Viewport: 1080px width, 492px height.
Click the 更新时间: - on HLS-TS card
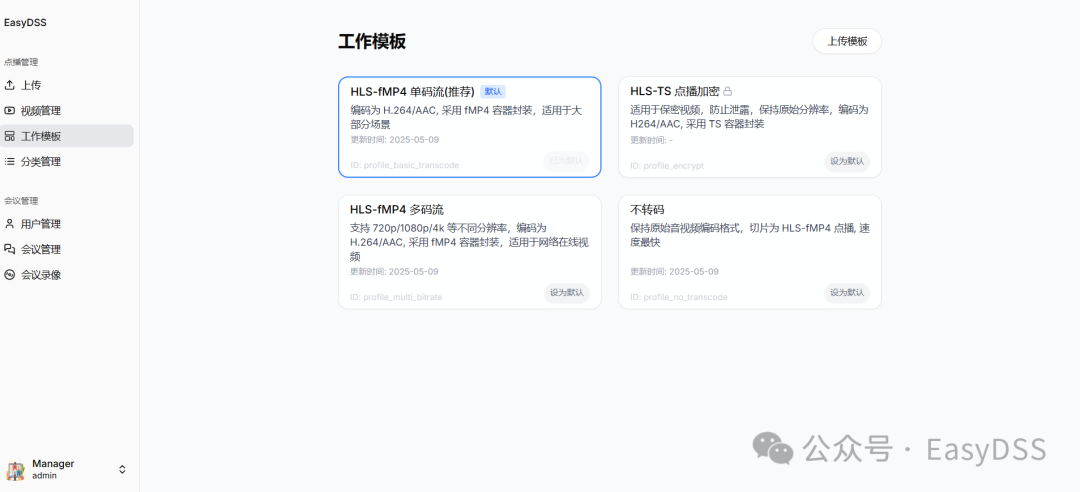click(652, 139)
